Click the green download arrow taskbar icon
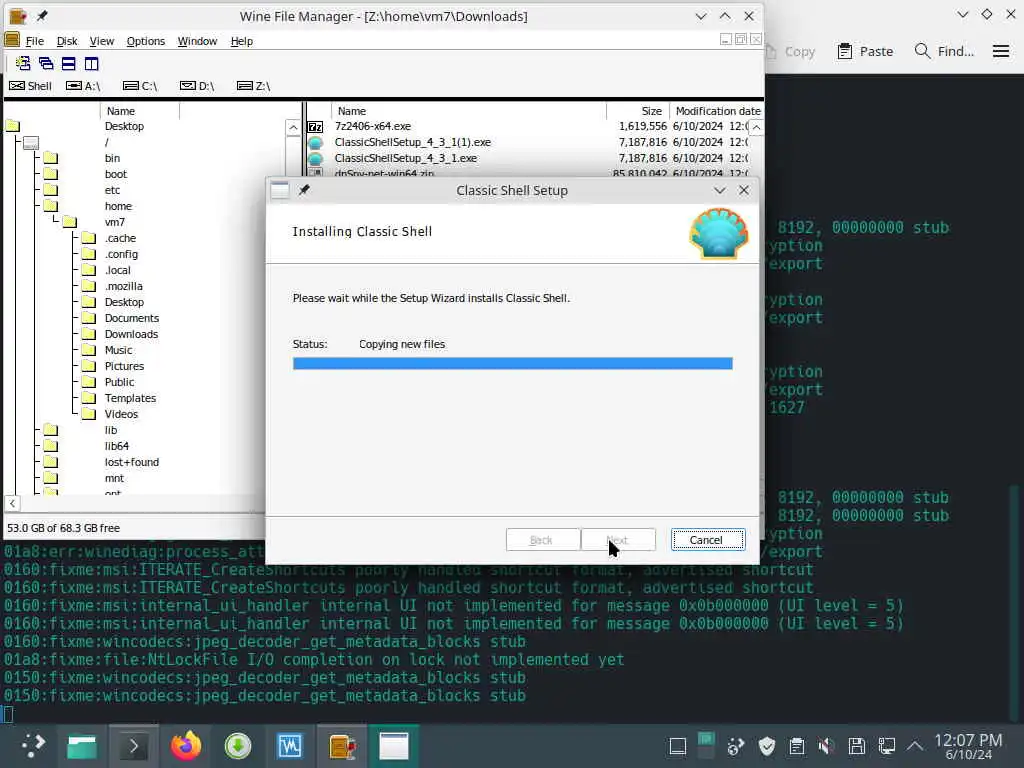 (x=238, y=746)
